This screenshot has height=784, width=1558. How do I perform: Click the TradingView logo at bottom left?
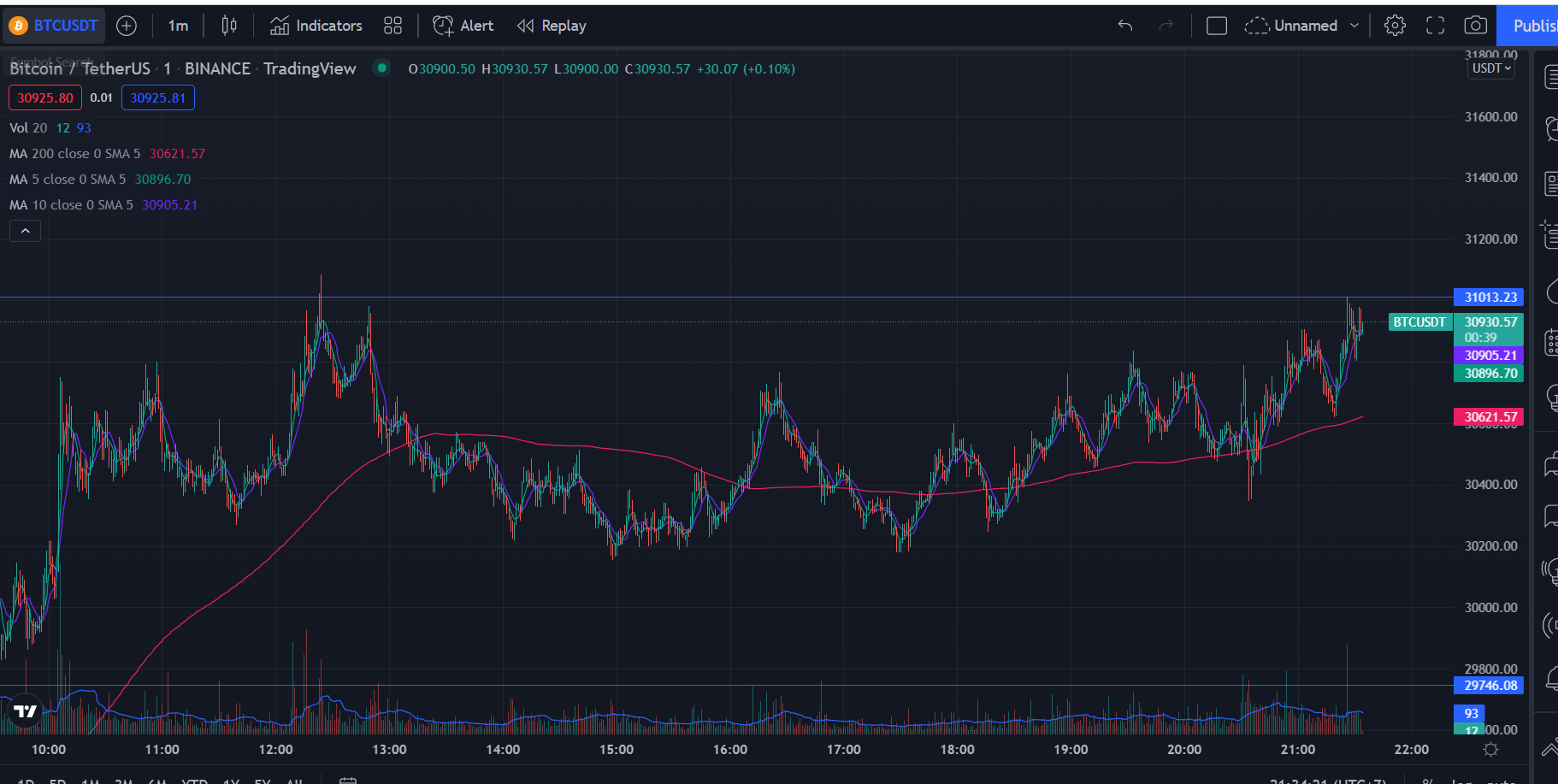[x=26, y=710]
